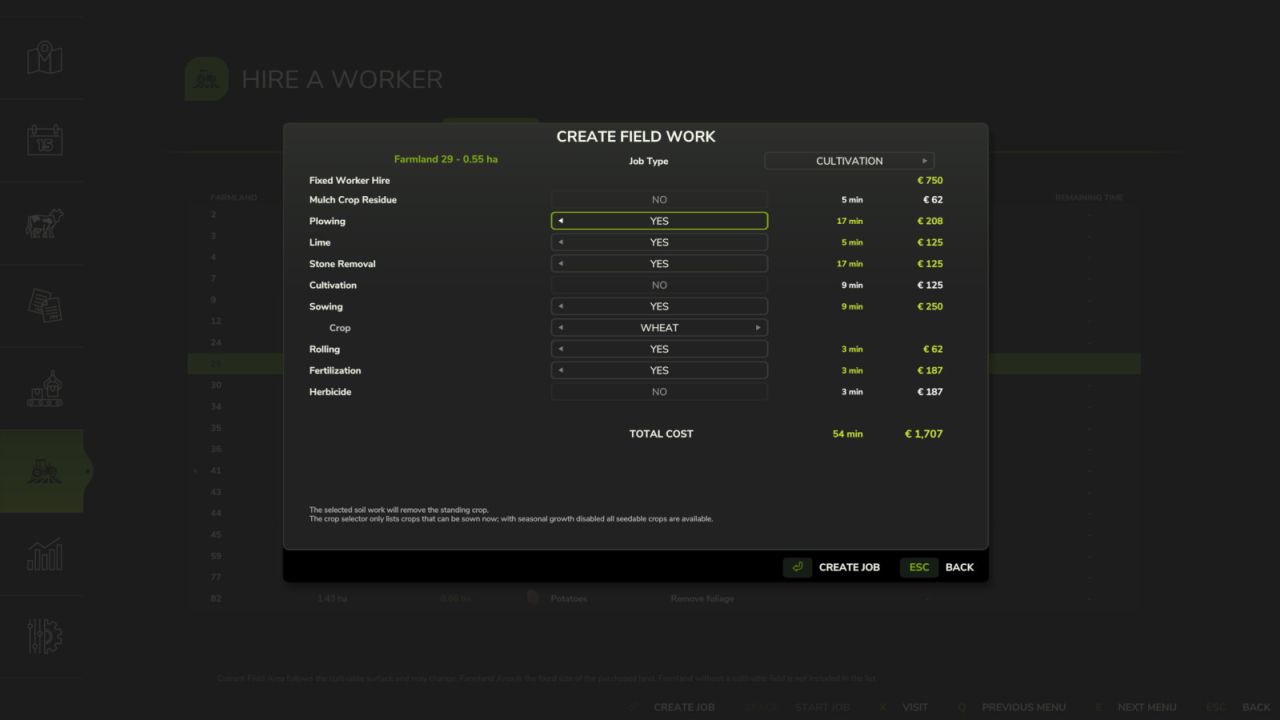Image resolution: width=1280 pixels, height=720 pixels.
Task: Click VISIT in the bottom bar
Action: click(x=915, y=707)
